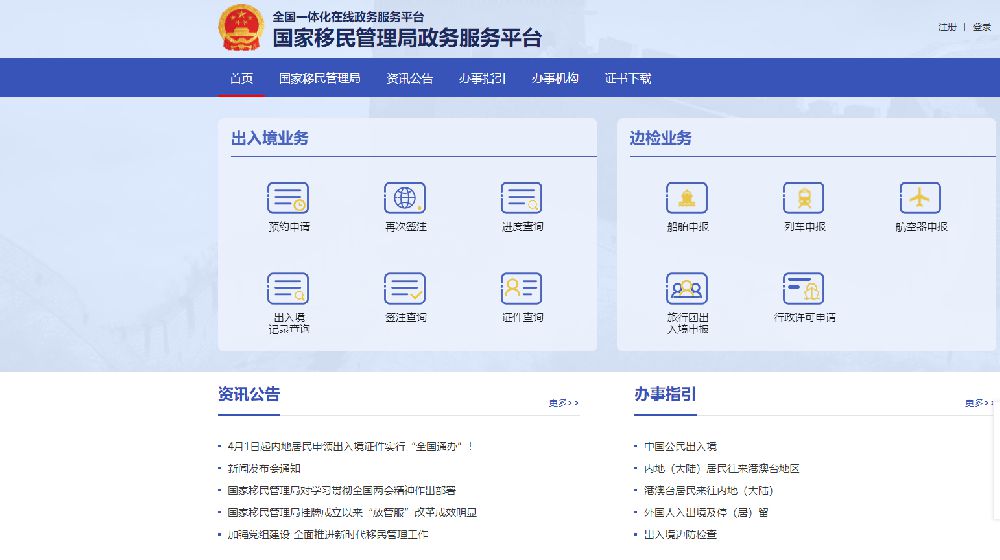Open 证书下载 in the navigation bar
Viewport: 1000px width, 560px height.
tap(628, 78)
